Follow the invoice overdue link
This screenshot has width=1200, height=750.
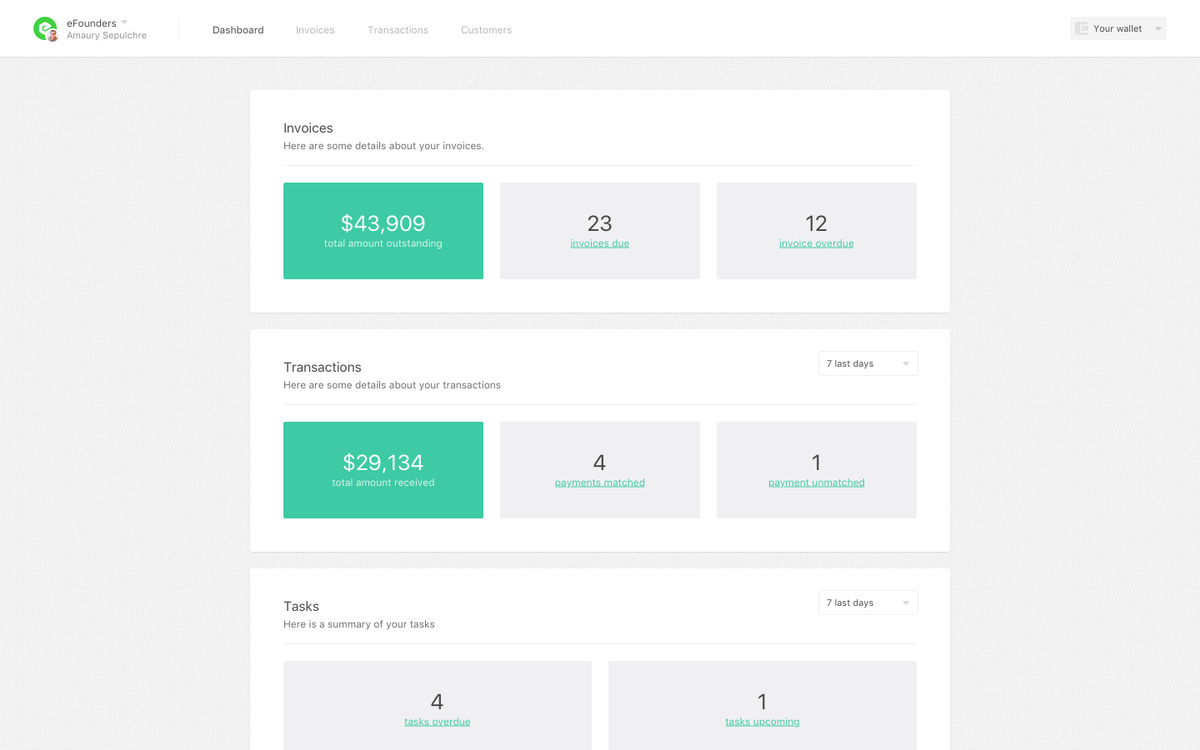point(817,243)
